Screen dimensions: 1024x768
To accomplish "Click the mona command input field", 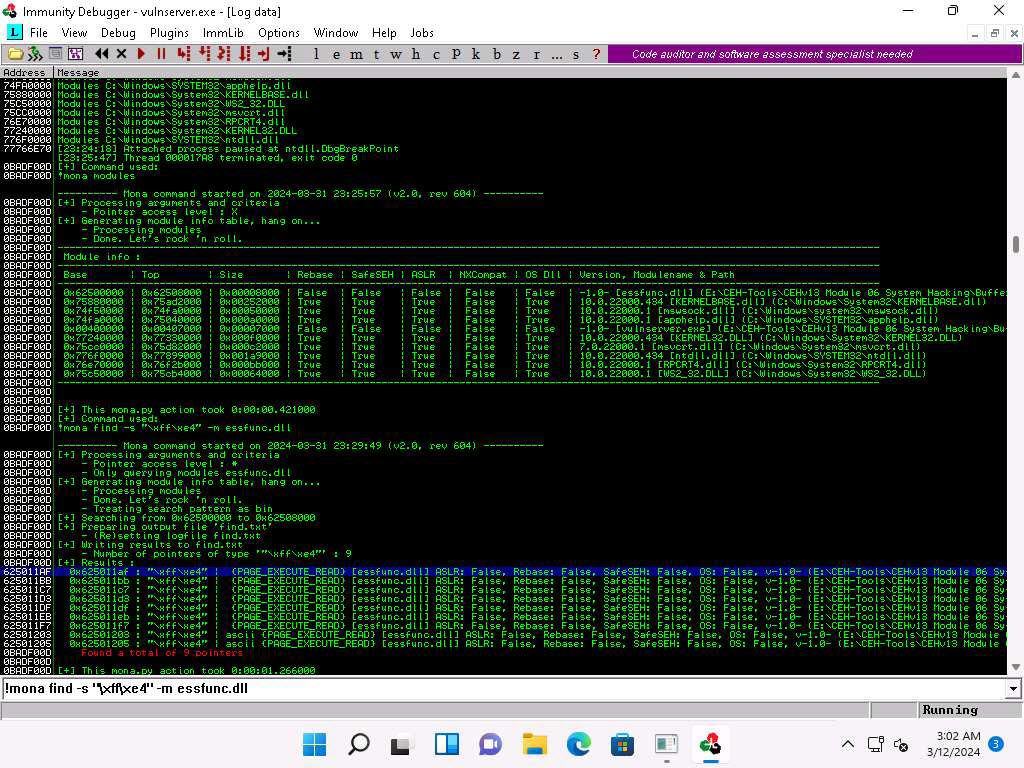I will [x=500, y=689].
